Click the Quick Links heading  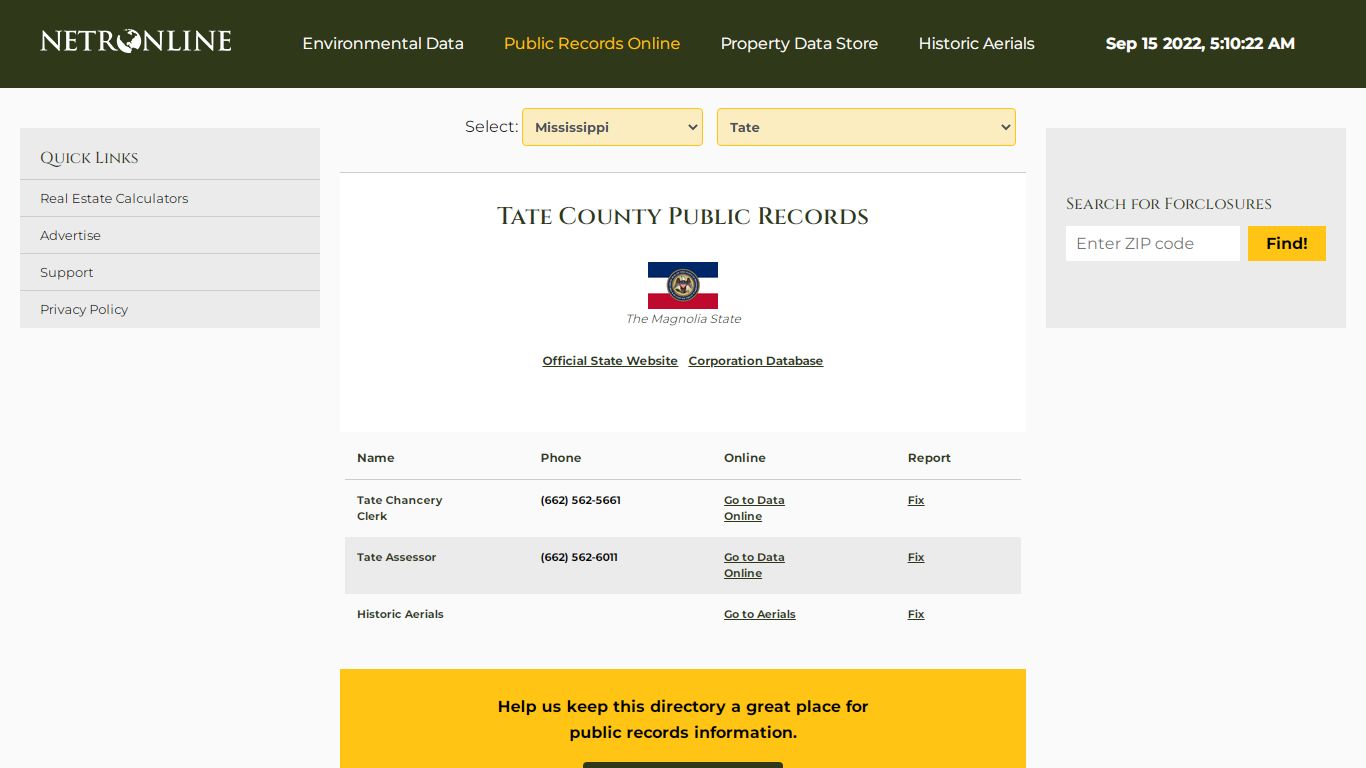tap(89, 158)
